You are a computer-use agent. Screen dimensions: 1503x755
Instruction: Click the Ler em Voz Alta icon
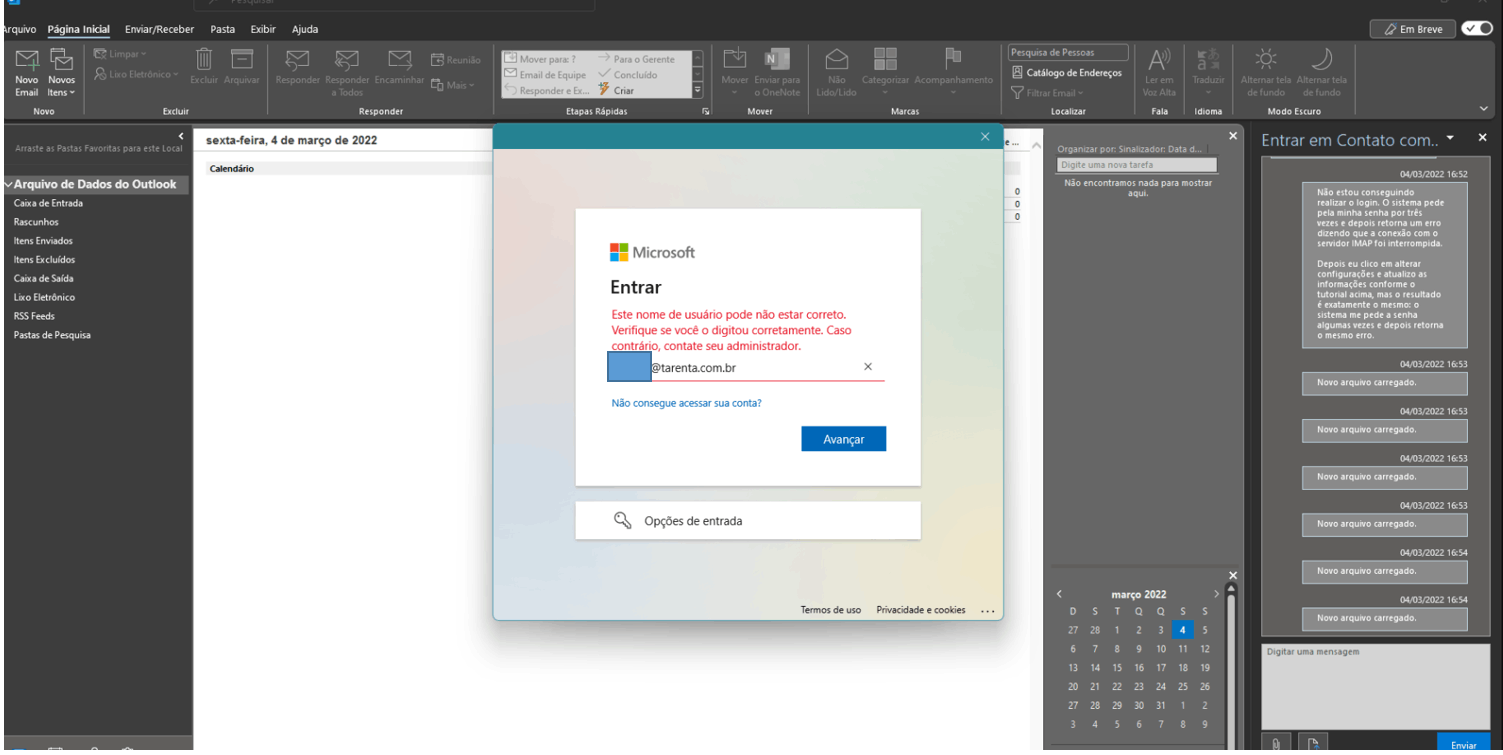click(x=1159, y=60)
